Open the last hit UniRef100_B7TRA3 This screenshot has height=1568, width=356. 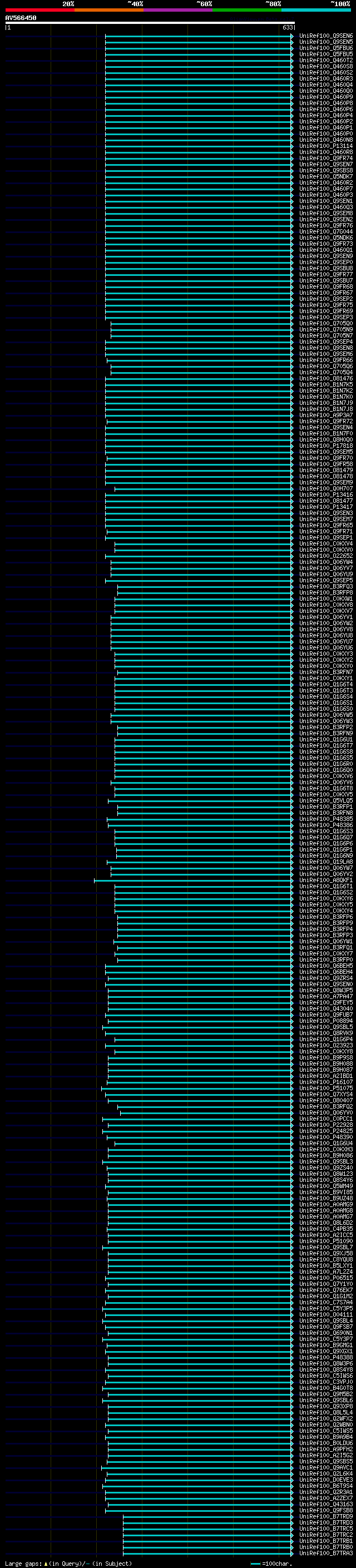(x=325, y=1553)
